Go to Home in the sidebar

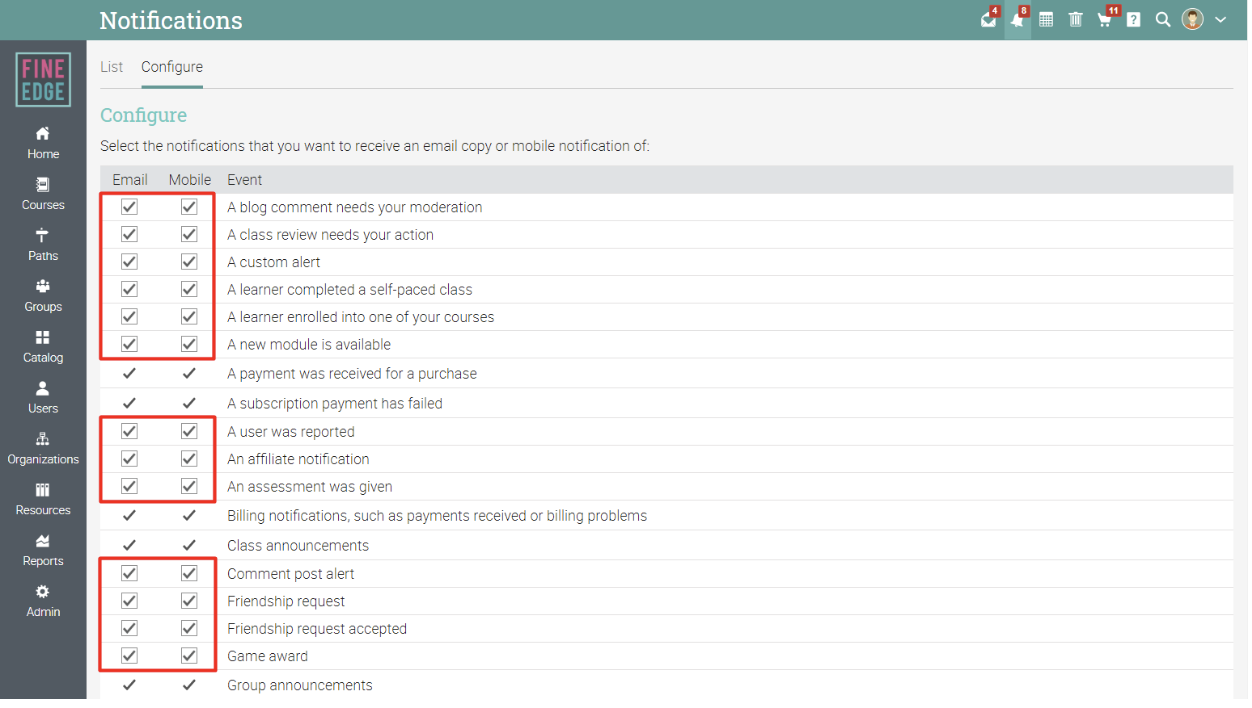point(43,143)
